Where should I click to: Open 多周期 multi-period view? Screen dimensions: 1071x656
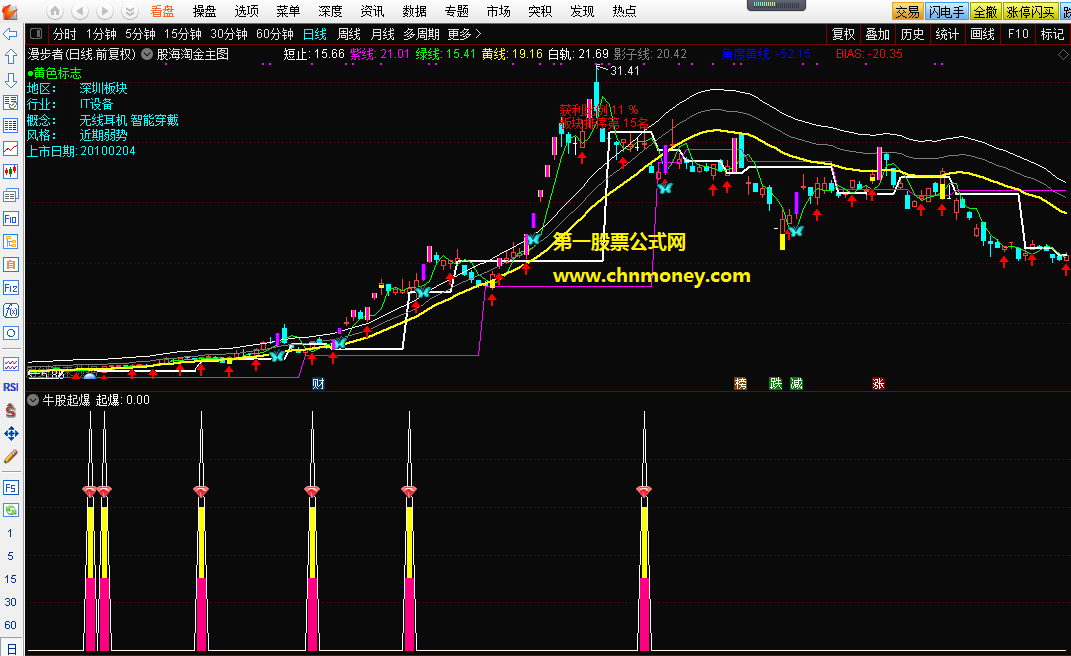[421, 34]
